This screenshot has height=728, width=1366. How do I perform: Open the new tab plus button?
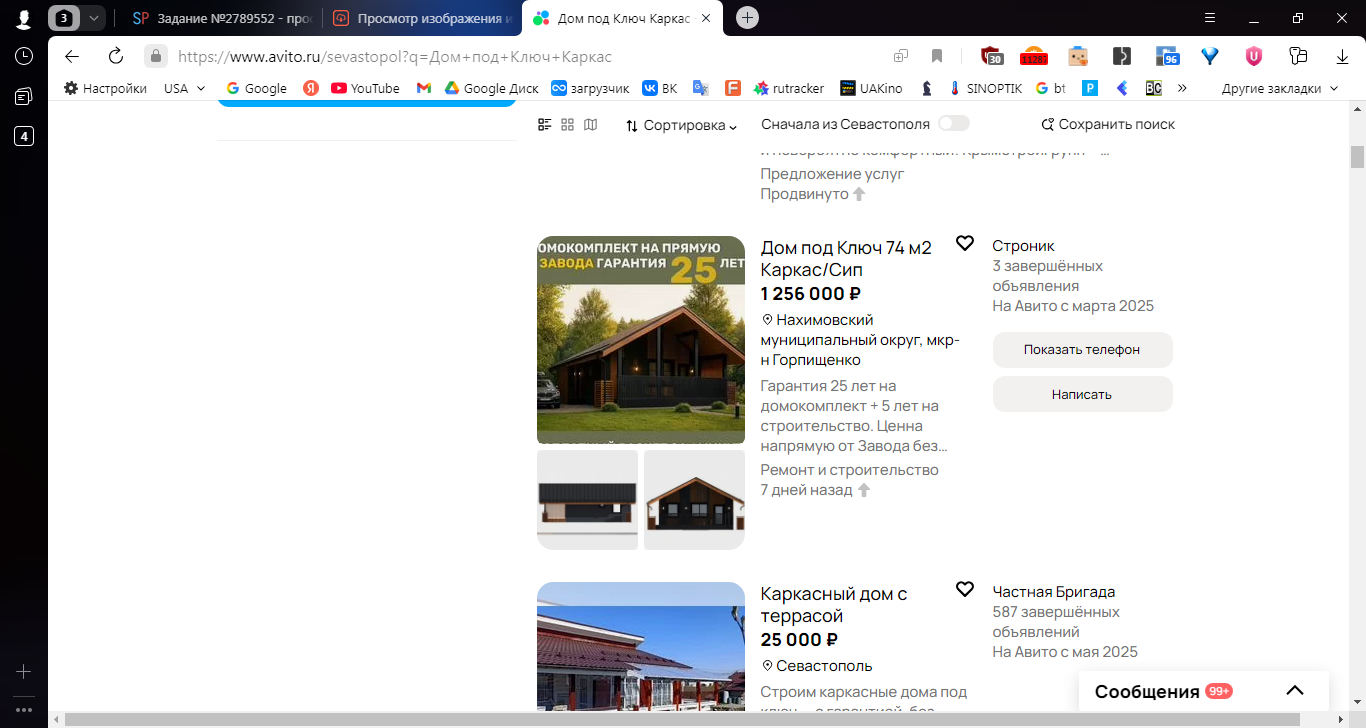point(747,18)
